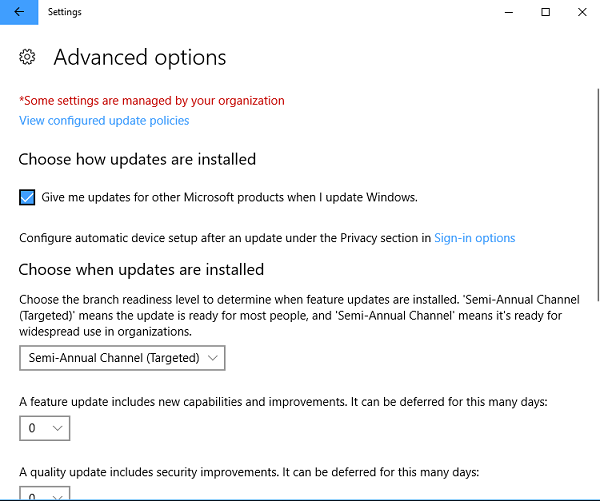Click the Settings title text
This screenshot has width=600, height=501.
point(65,12)
